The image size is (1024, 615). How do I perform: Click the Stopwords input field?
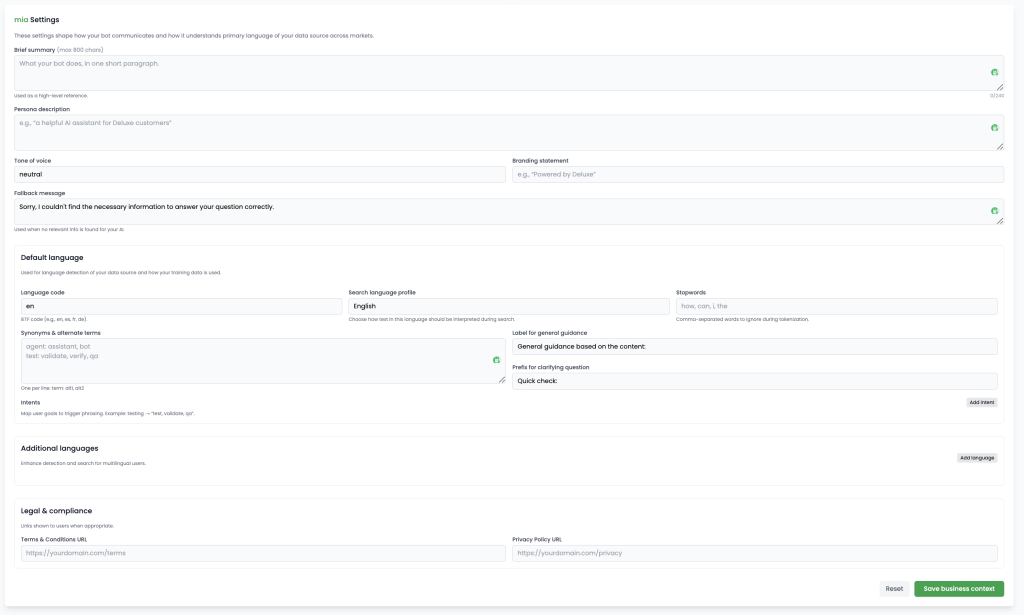coord(837,306)
